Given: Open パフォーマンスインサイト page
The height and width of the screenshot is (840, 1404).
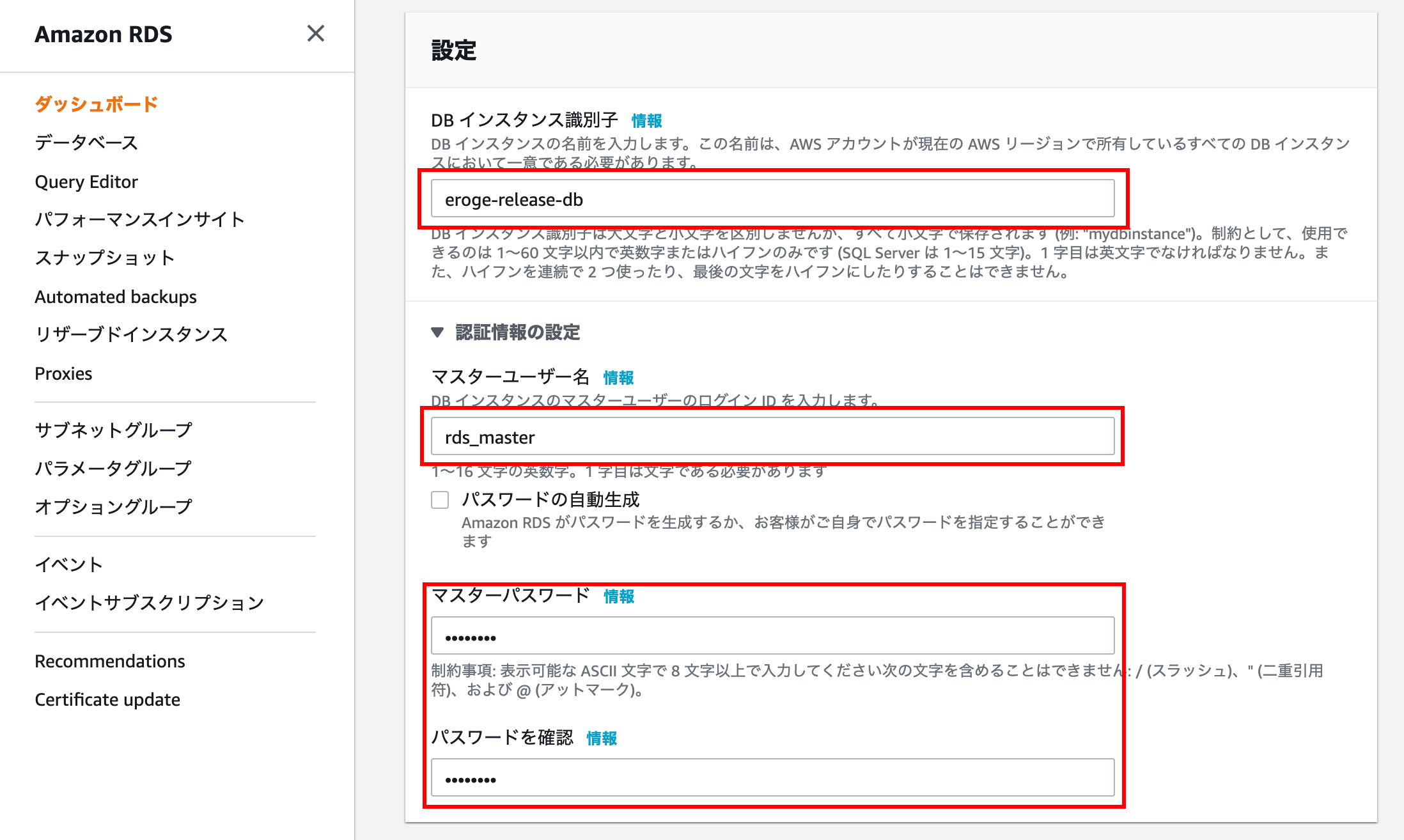Looking at the screenshot, I should 139,219.
